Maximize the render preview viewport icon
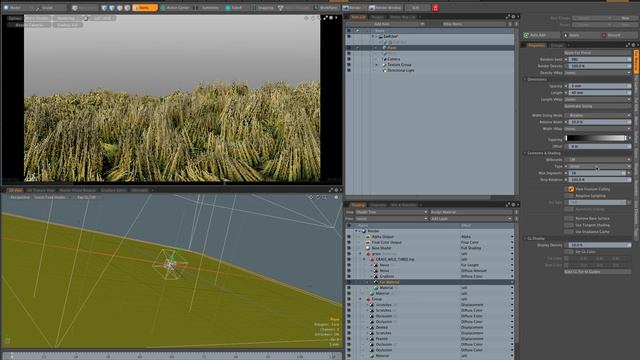The height and width of the screenshot is (360, 640). click(325, 18)
